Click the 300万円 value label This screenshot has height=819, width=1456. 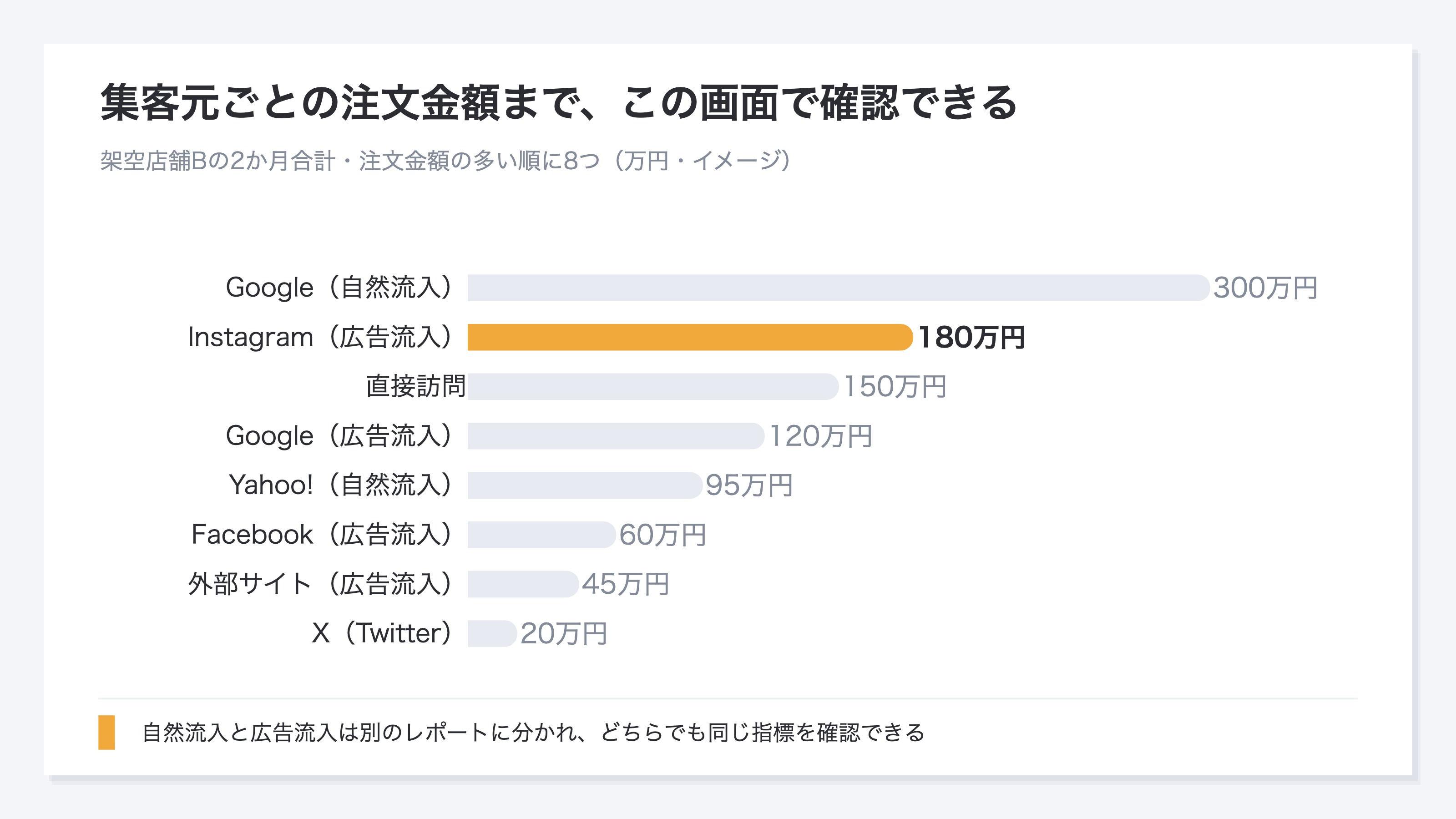[x=1265, y=288]
